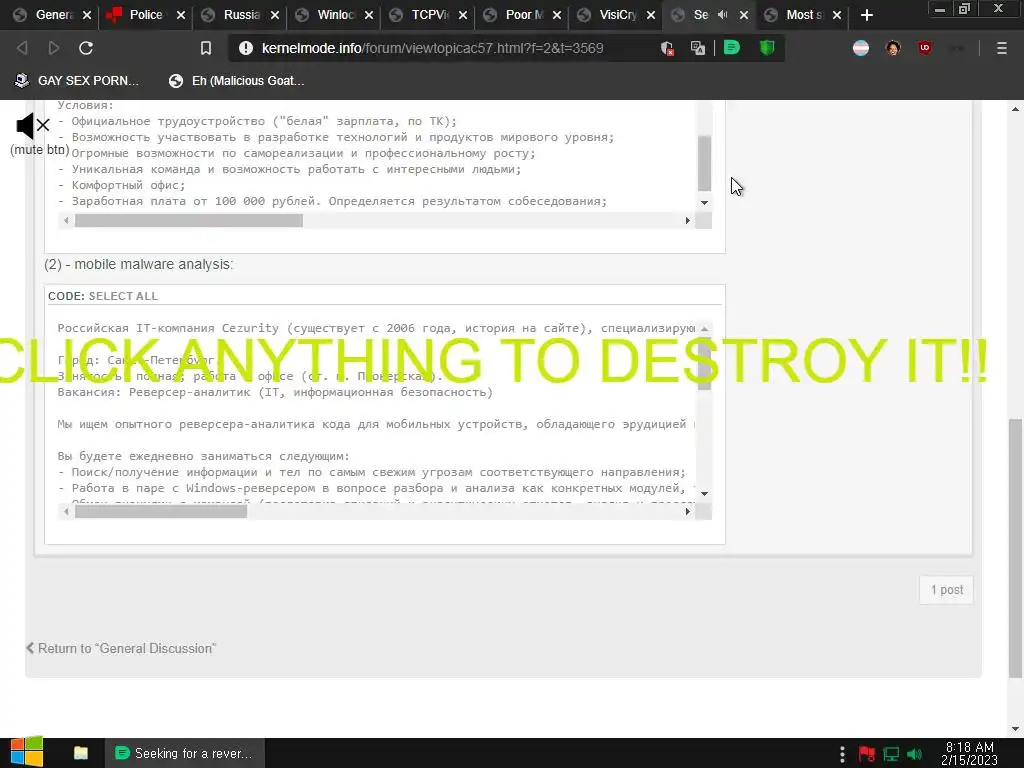Viewport: 1024px width, 768px height.
Task: Click the second code box horizontal scrollbar thumb
Action: pos(161,512)
